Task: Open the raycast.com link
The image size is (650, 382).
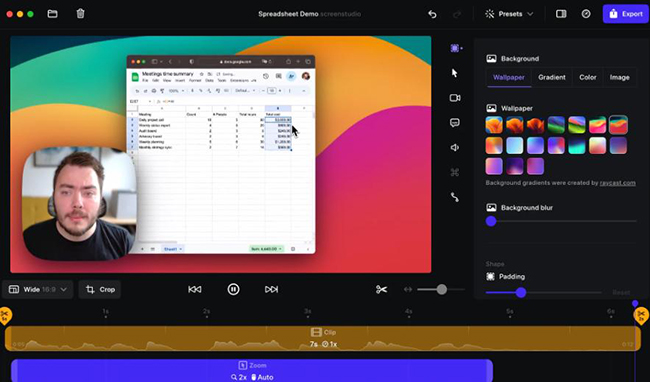Action: click(617, 183)
